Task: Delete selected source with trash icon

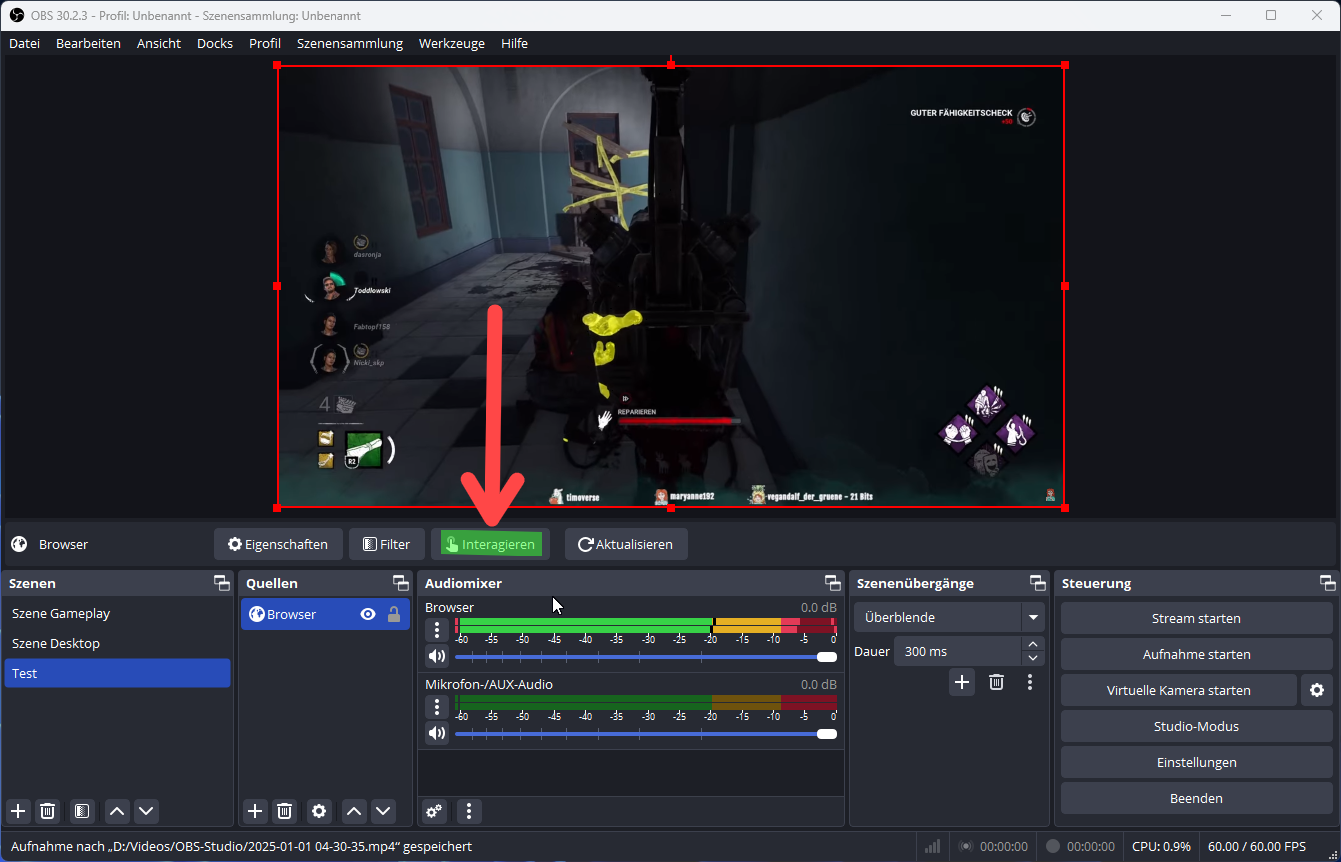Action: tap(285, 811)
